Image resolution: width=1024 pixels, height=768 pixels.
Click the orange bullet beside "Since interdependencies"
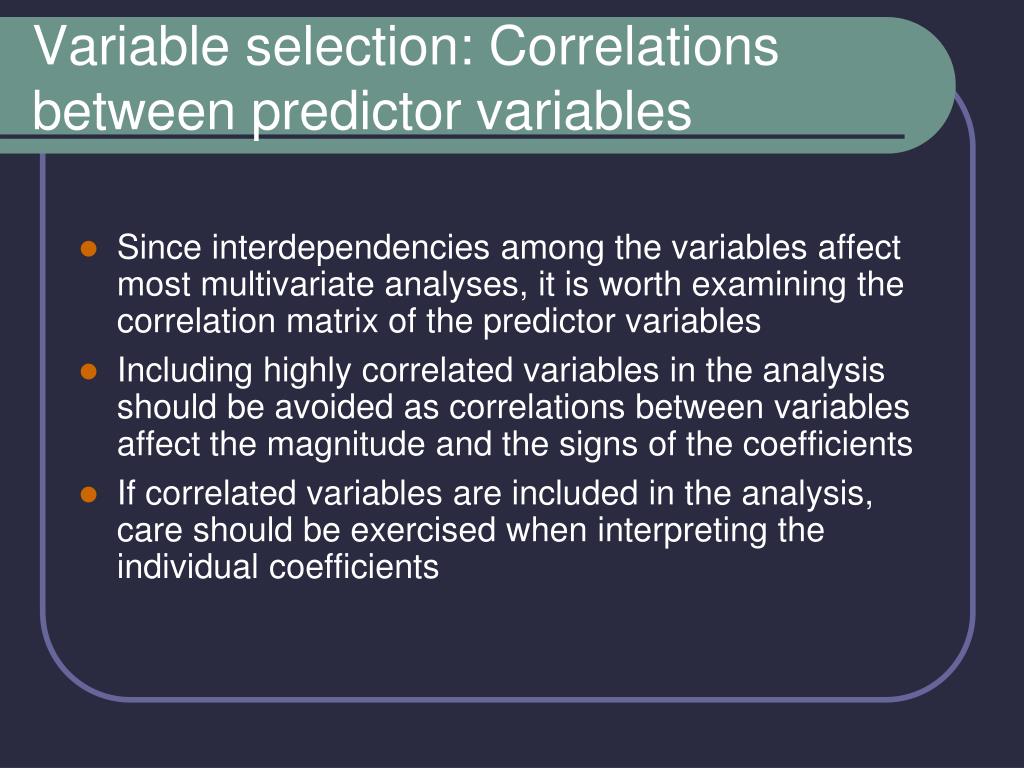point(88,249)
